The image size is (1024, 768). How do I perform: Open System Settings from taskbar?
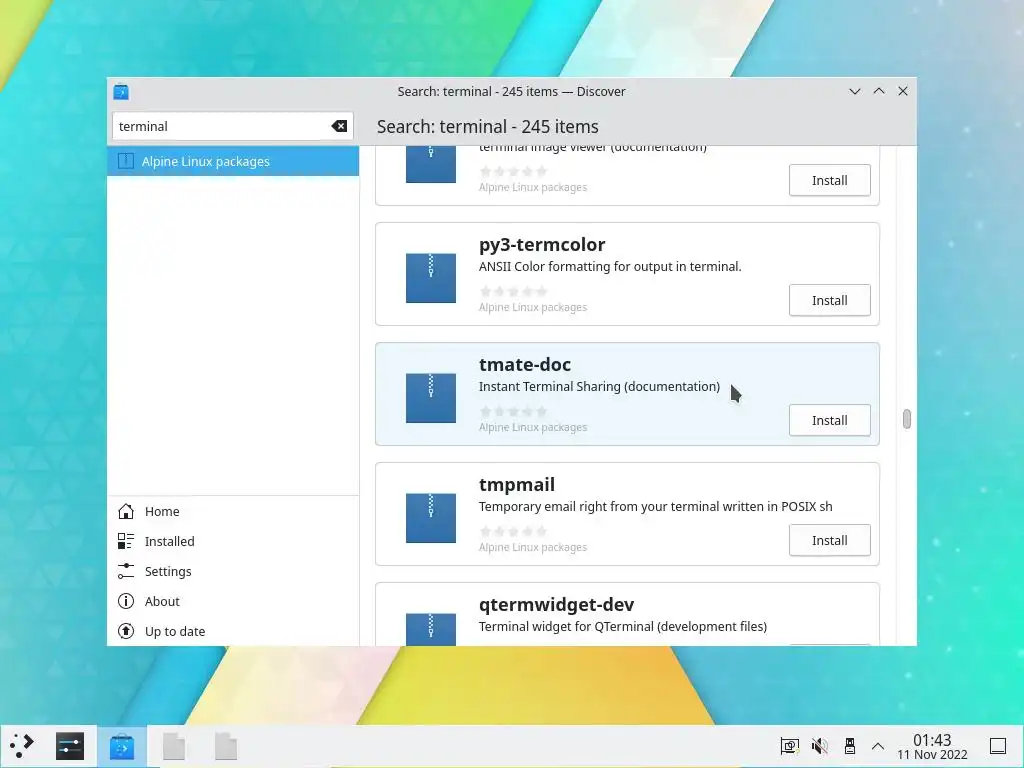[70, 746]
